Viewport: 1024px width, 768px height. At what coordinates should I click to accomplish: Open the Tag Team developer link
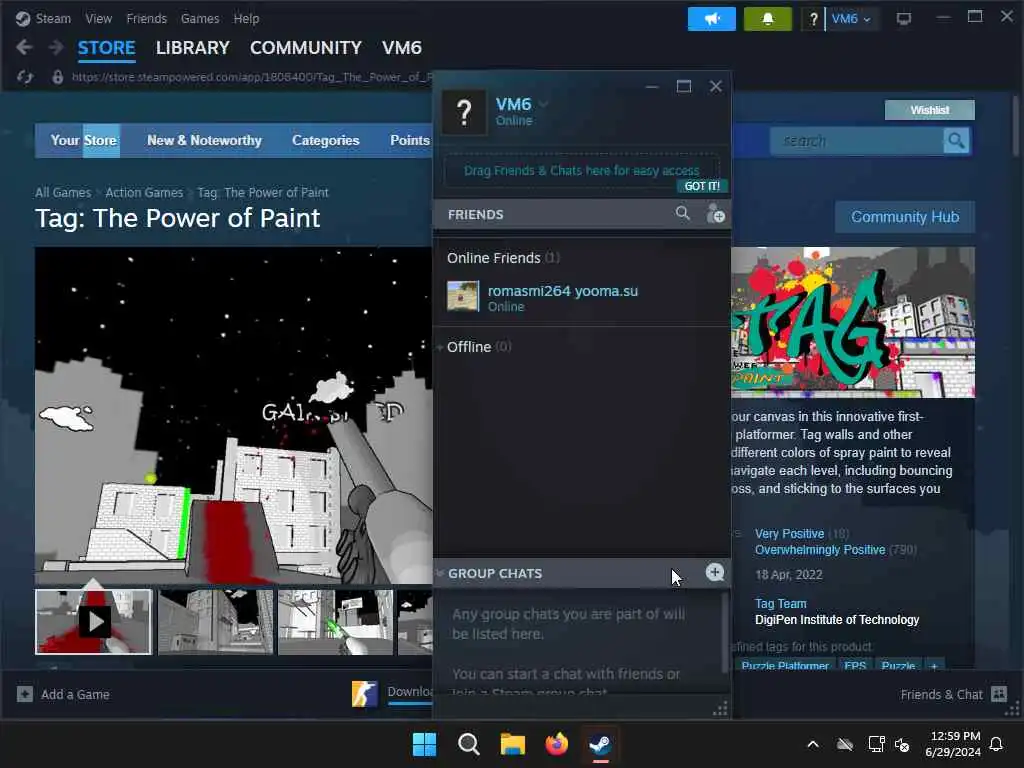(x=780, y=603)
